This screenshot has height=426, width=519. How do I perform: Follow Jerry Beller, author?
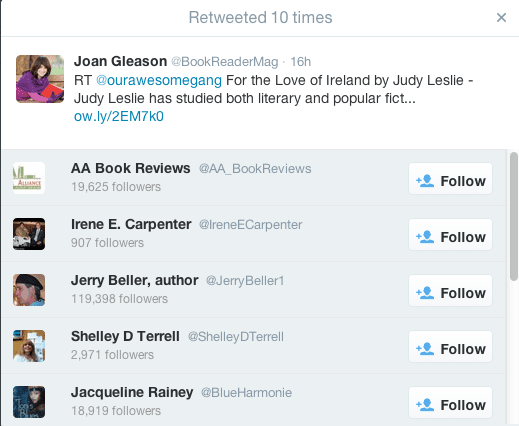click(x=450, y=293)
